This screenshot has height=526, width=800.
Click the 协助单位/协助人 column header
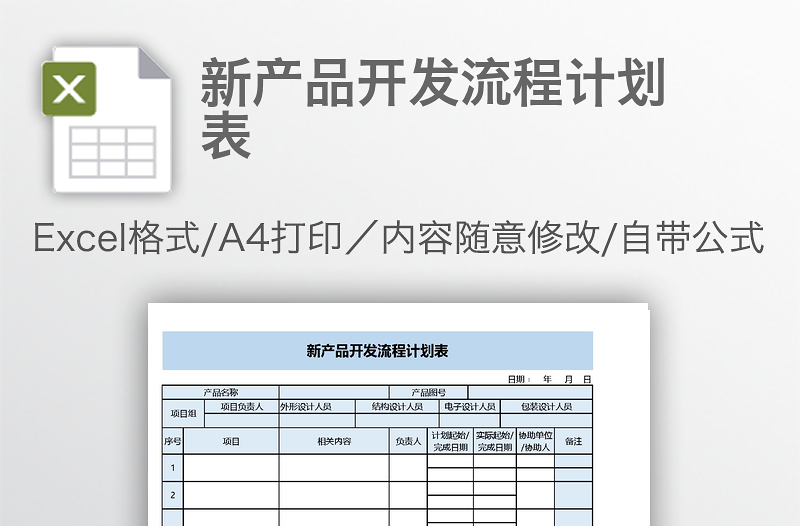(536, 441)
